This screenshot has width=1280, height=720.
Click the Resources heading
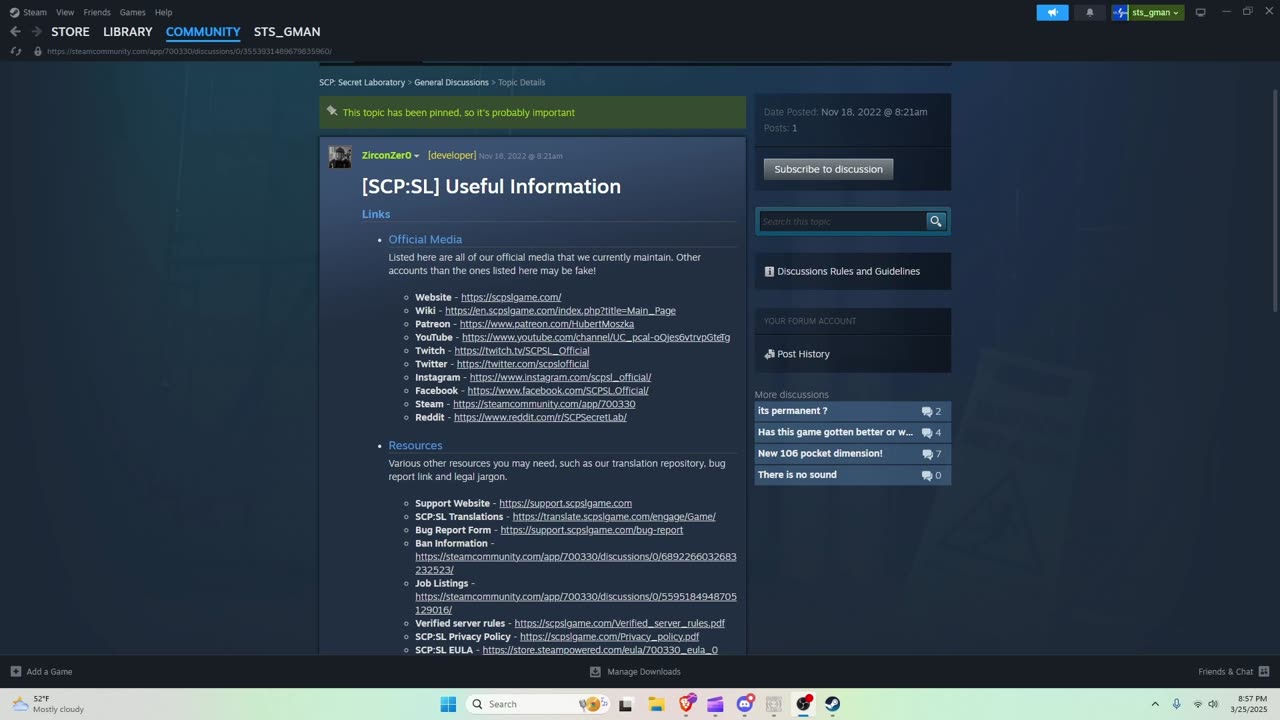click(415, 445)
